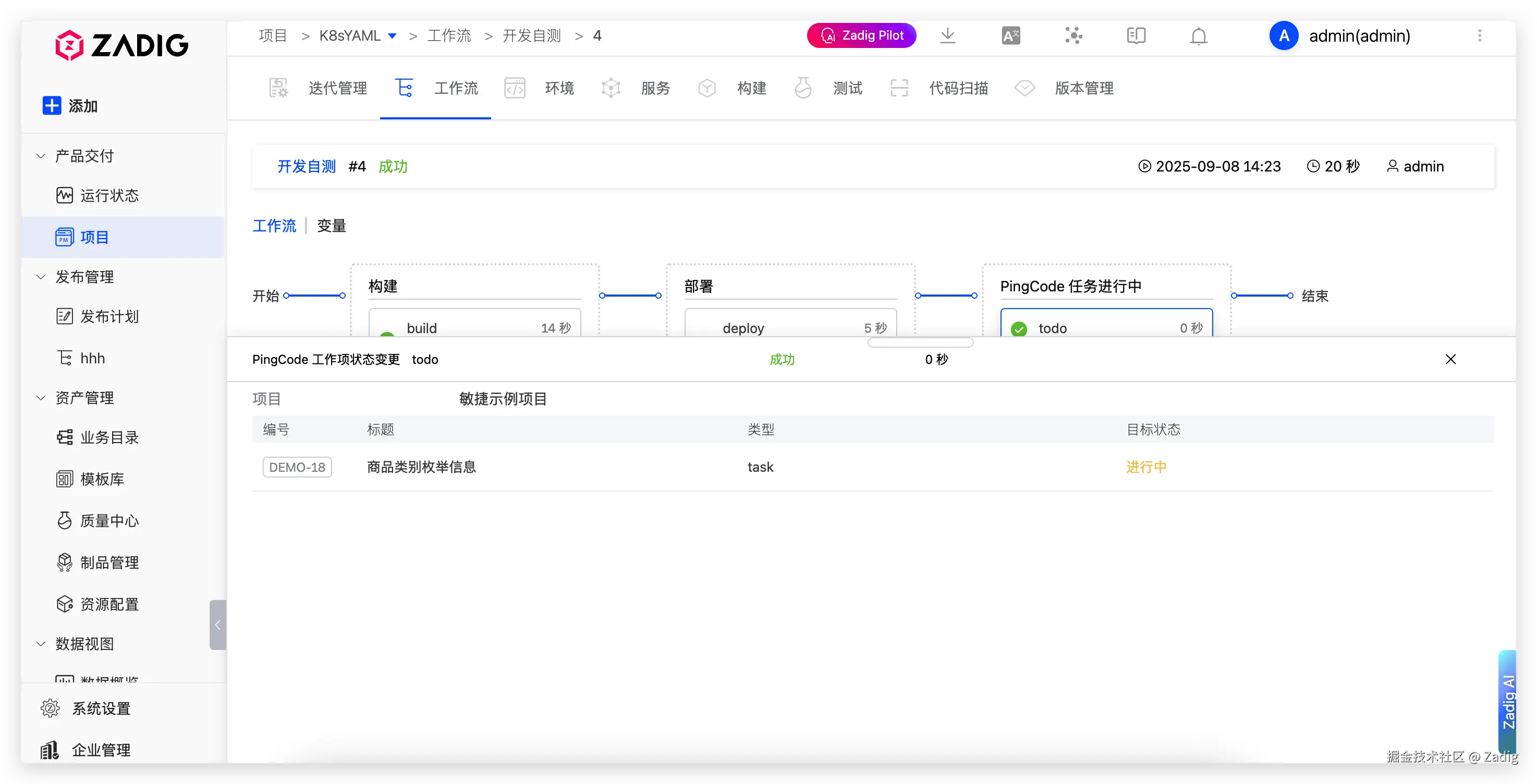This screenshot has height=784, width=1537.
Task: Open the 开发自测 workflow link
Action: pos(307,166)
